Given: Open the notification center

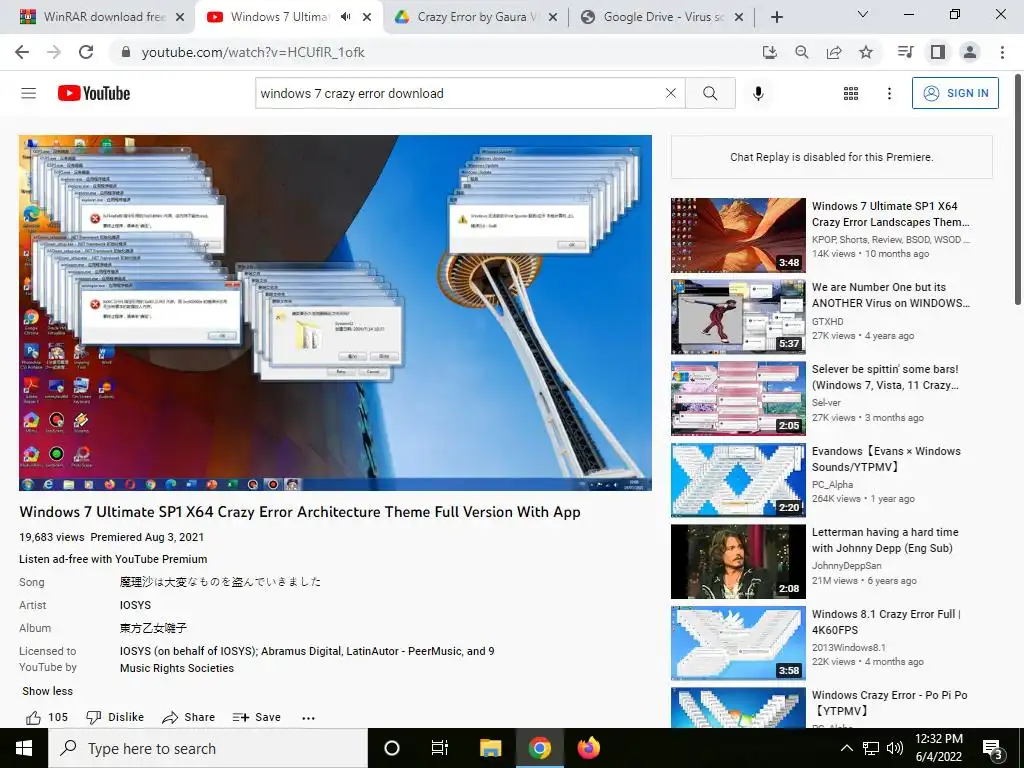Looking at the screenshot, I should pos(993,748).
